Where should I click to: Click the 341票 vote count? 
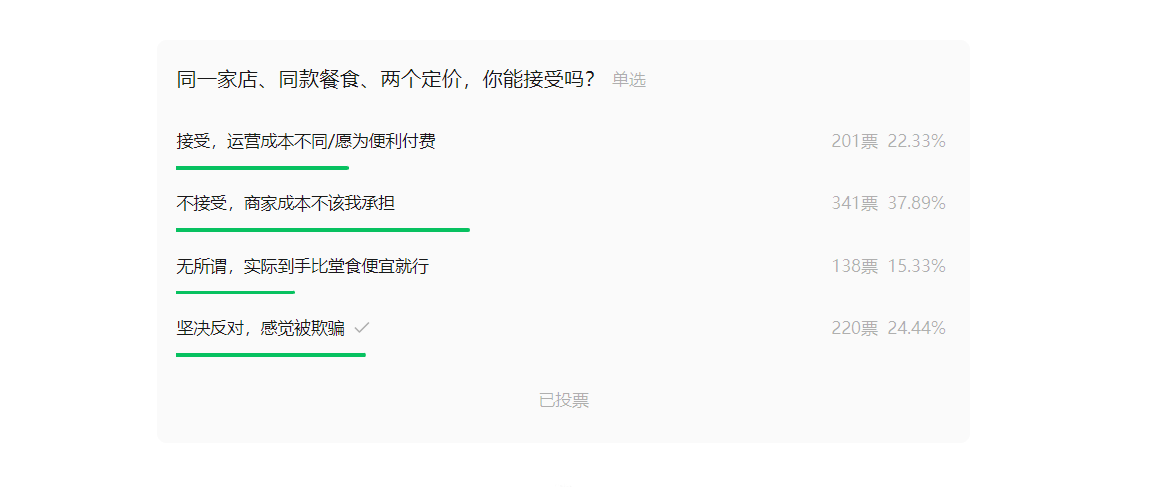854,204
